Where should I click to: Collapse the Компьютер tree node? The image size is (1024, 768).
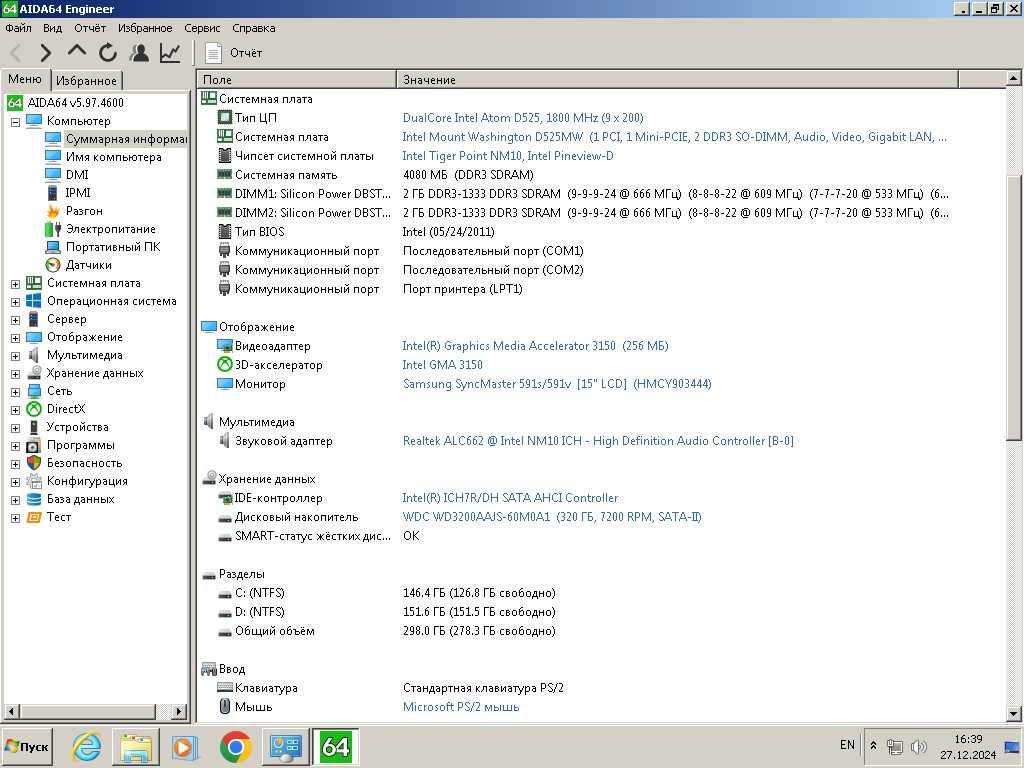tap(15, 121)
